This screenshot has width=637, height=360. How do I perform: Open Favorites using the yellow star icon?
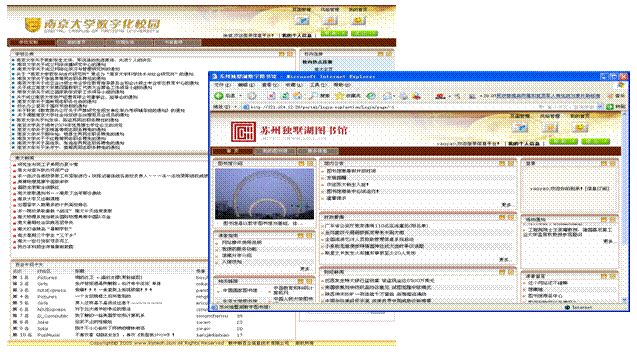(339, 96)
